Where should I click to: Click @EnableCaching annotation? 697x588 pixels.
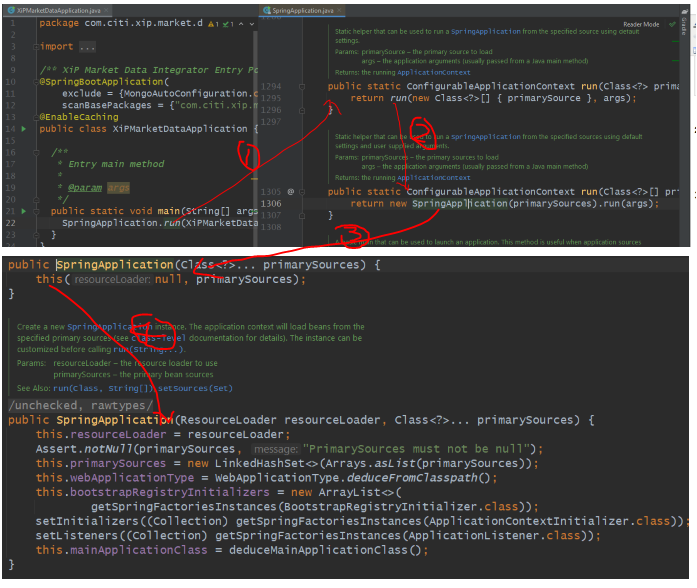click(79, 117)
